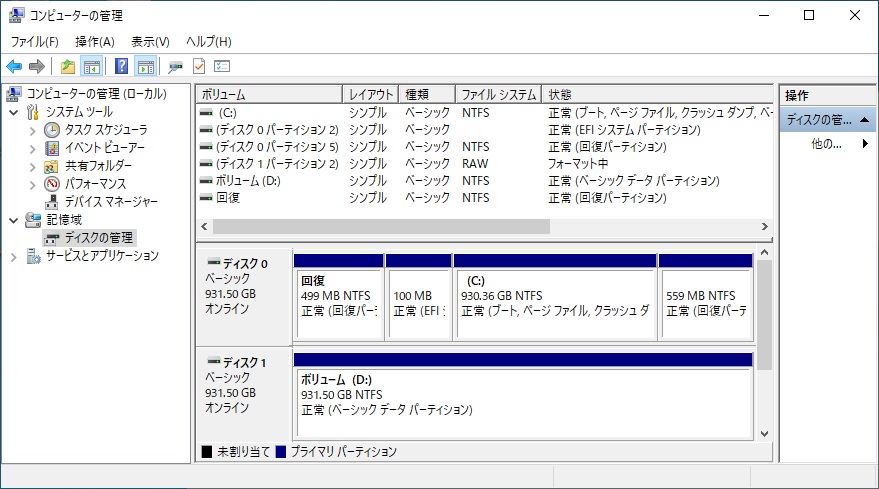The width and height of the screenshot is (879, 489).
Task: Expand the パフォーマンス node
Action: coord(33,184)
